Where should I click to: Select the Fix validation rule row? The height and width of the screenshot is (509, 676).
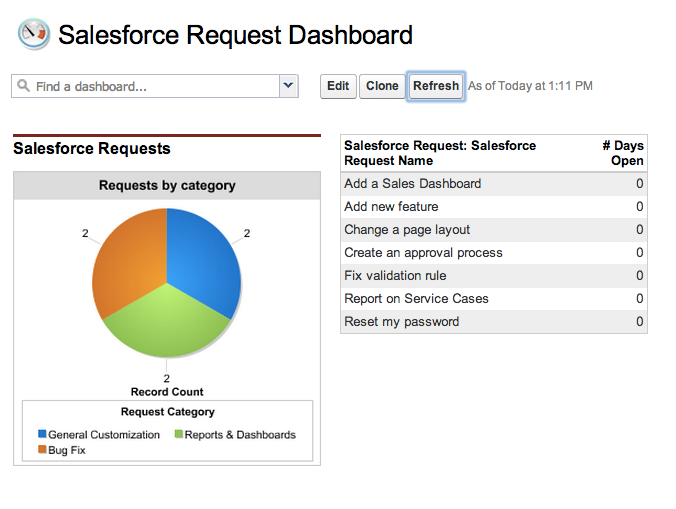click(494, 276)
